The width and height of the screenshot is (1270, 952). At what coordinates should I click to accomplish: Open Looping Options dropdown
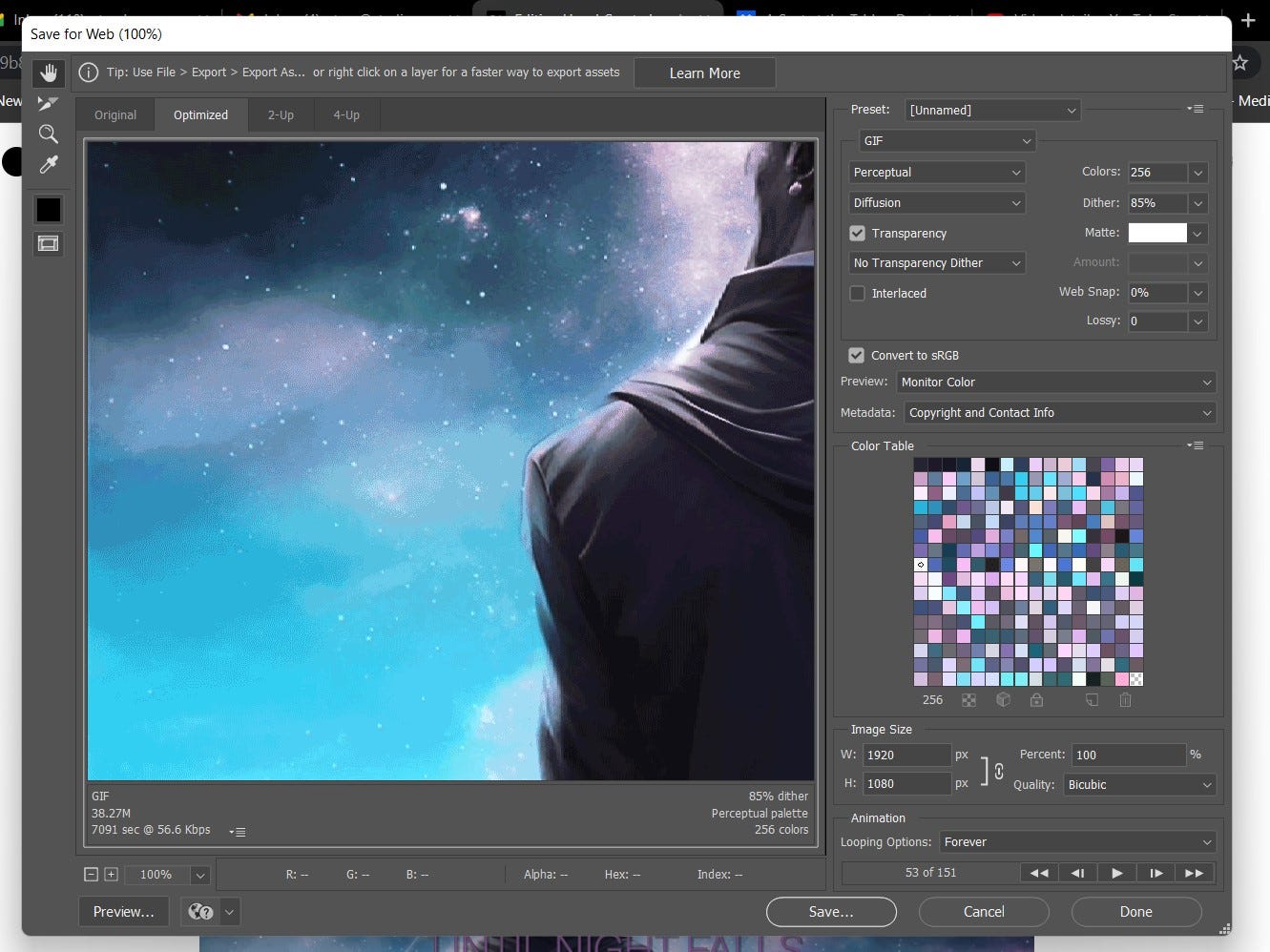point(1078,842)
